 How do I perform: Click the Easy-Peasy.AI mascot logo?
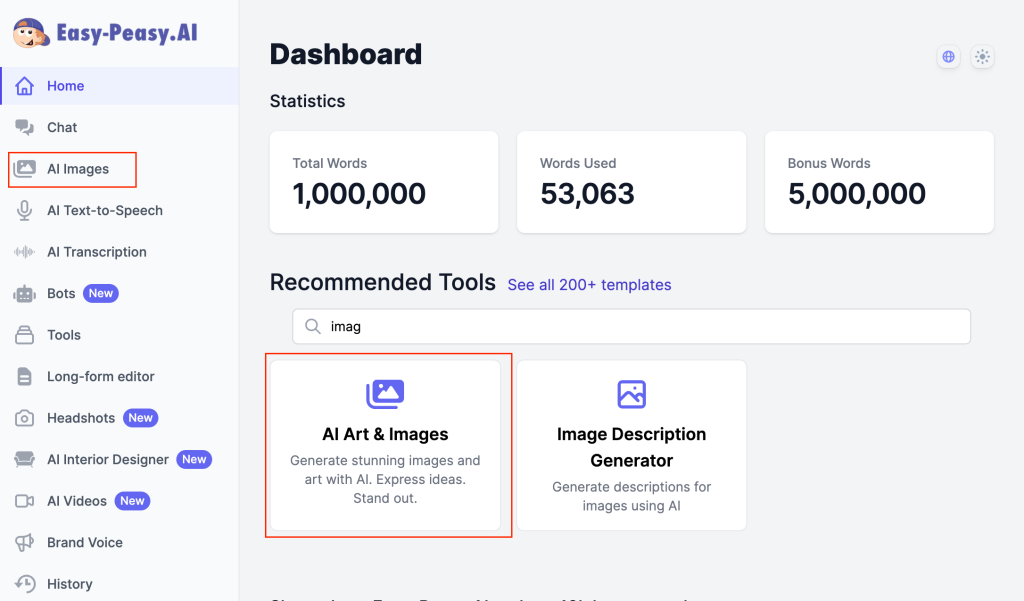[32, 32]
